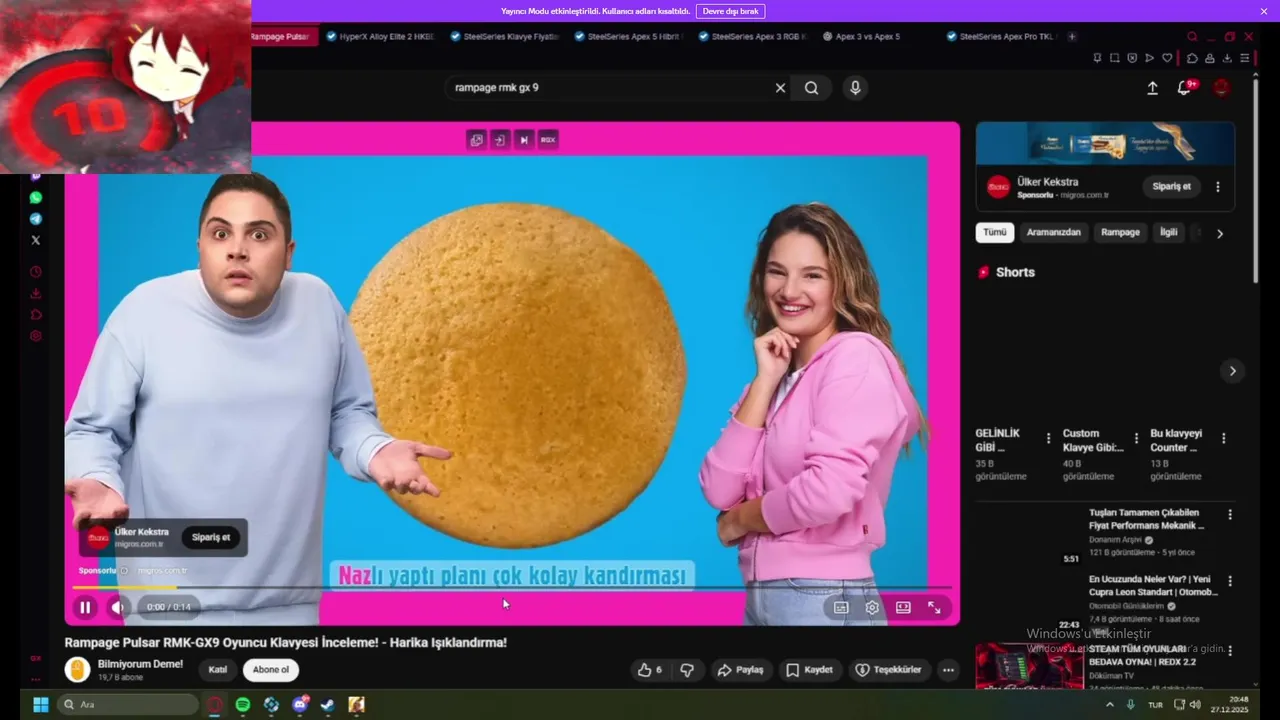Click the snapshot icon in browser toolbar

tap(1114, 58)
